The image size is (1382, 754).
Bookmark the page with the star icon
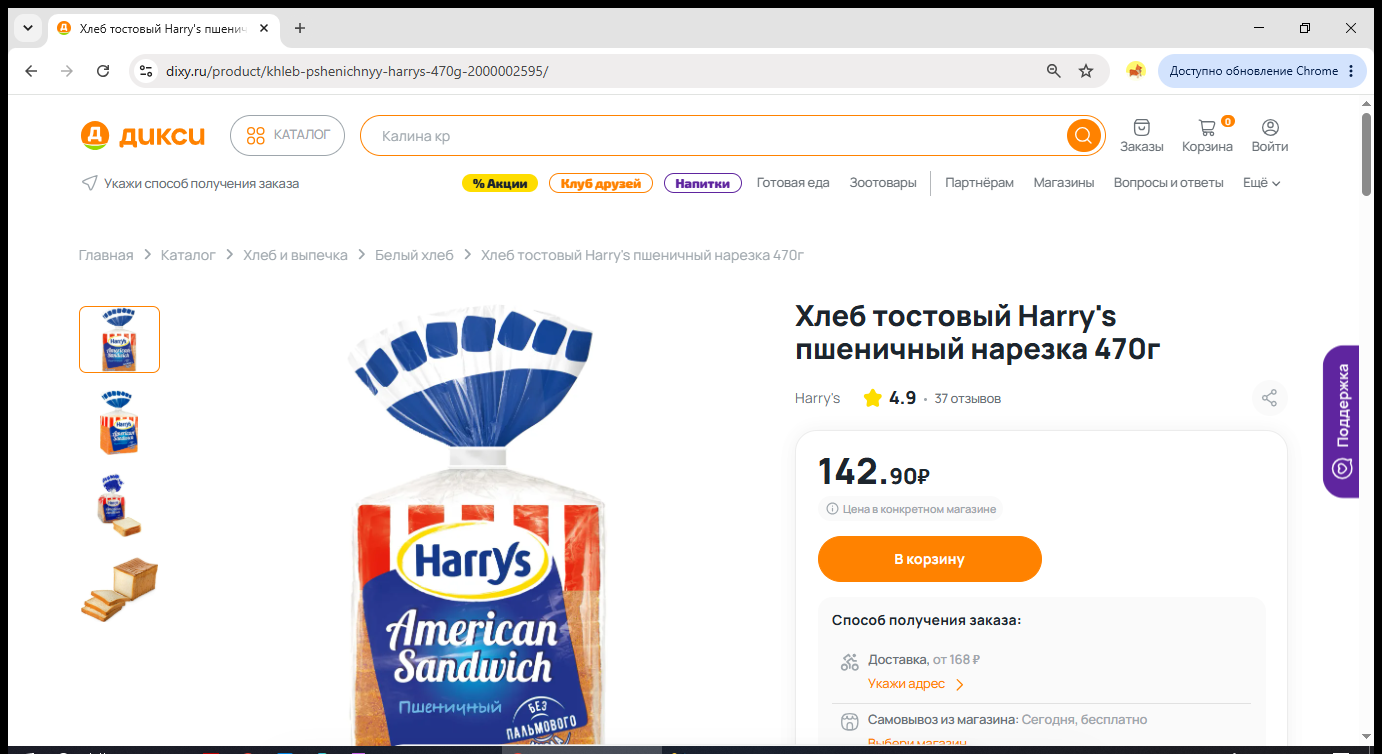click(1086, 71)
